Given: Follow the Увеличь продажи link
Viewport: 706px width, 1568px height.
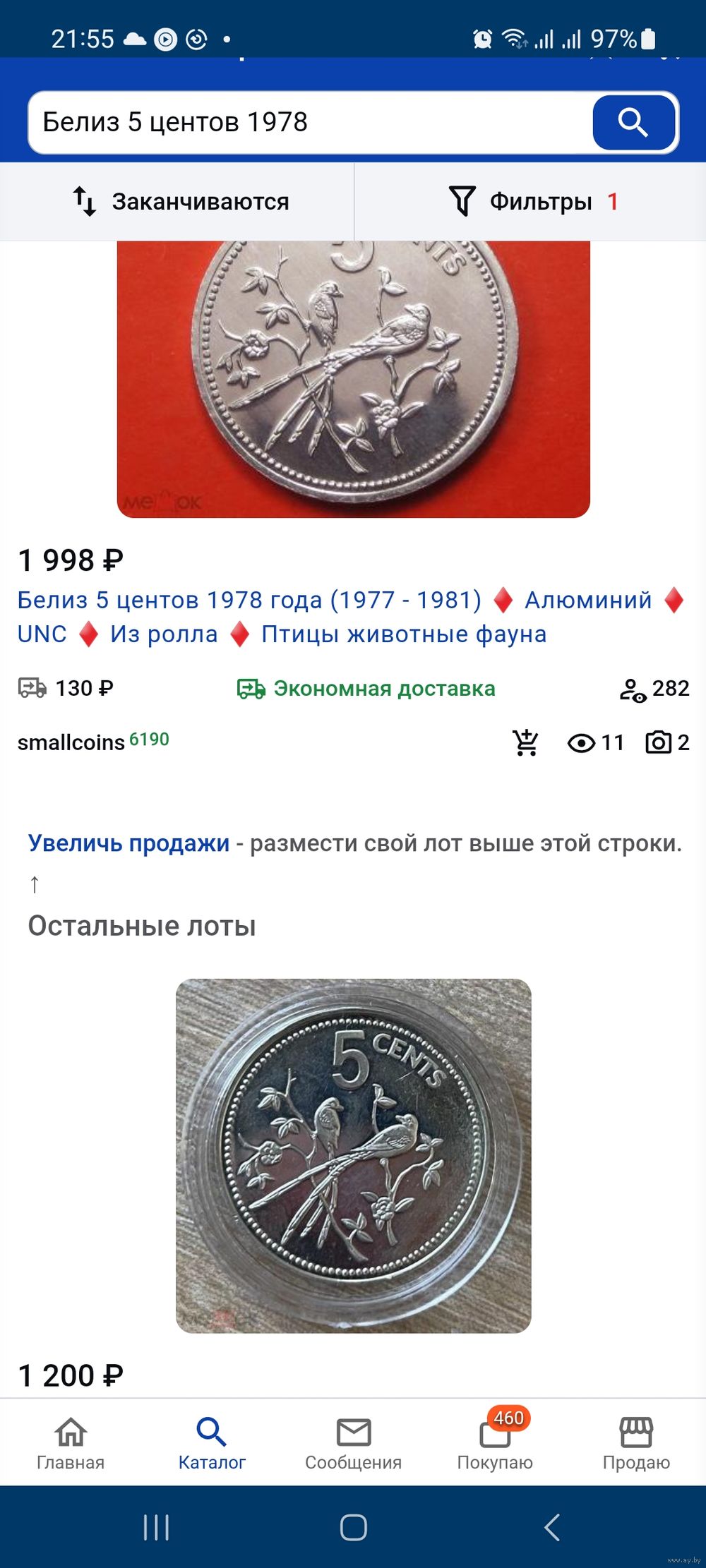Looking at the screenshot, I should [x=128, y=843].
